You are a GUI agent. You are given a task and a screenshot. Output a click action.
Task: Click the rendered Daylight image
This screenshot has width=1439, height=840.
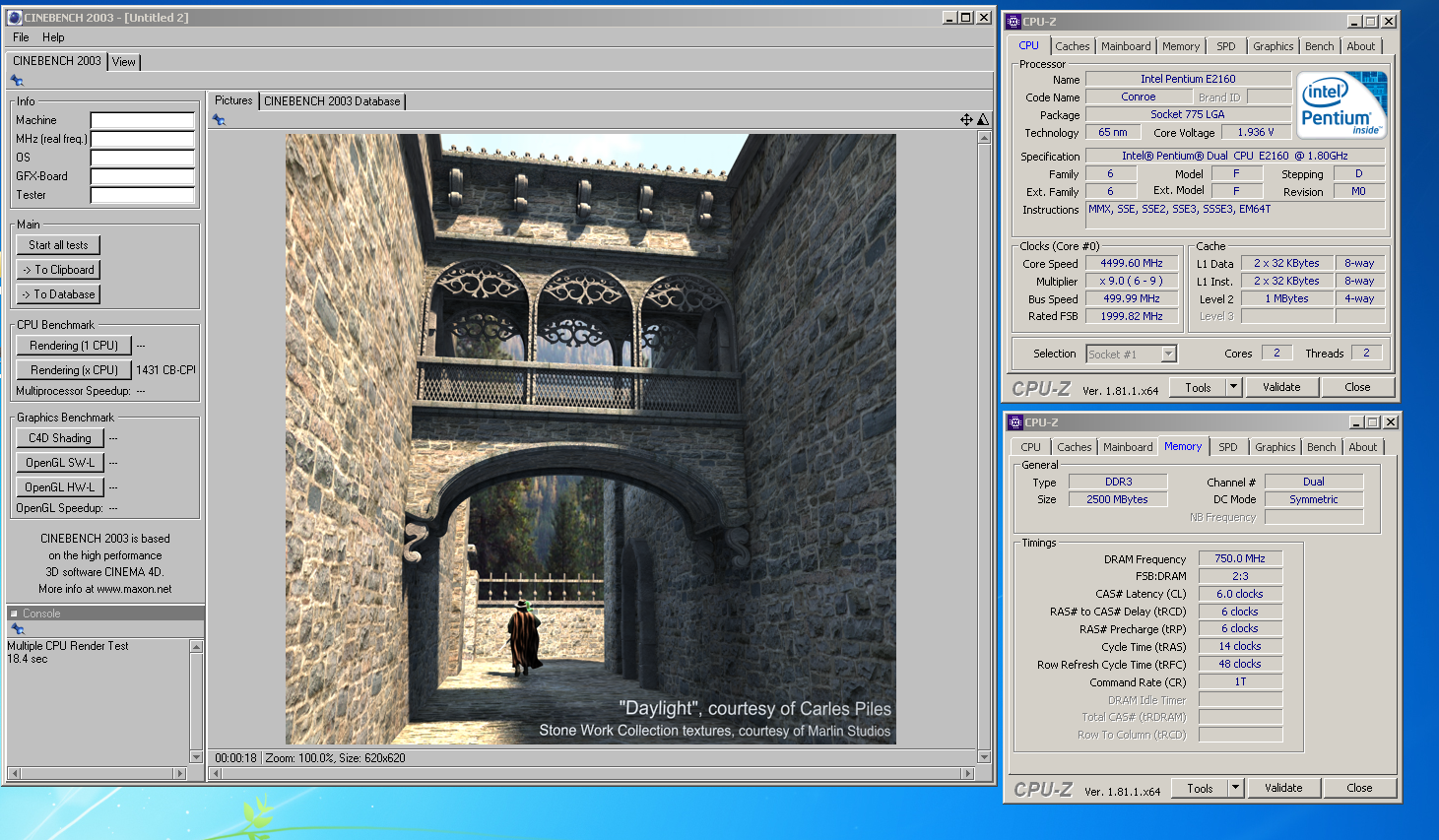pyautogui.click(x=591, y=439)
